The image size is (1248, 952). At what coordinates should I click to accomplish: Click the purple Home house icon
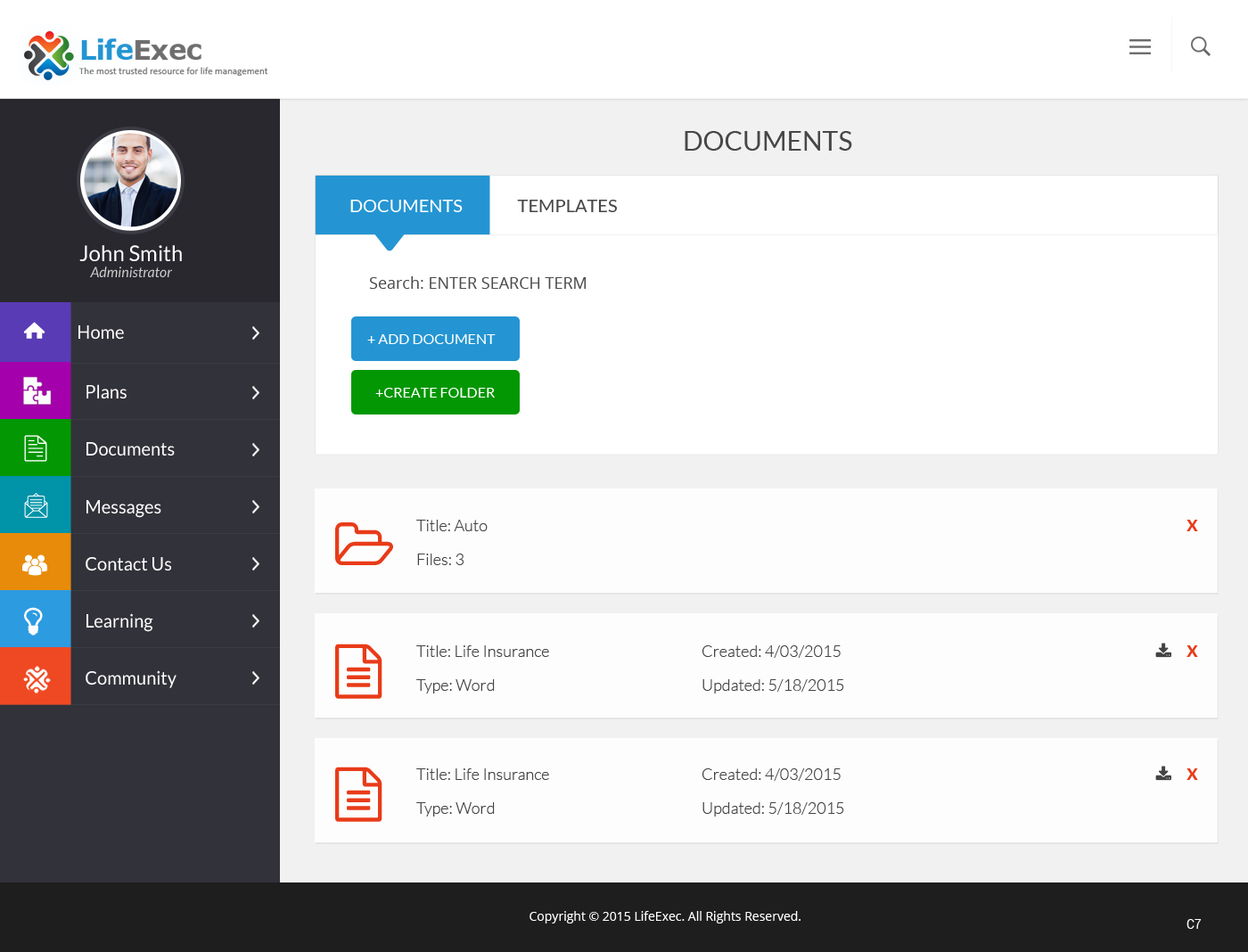(35, 332)
